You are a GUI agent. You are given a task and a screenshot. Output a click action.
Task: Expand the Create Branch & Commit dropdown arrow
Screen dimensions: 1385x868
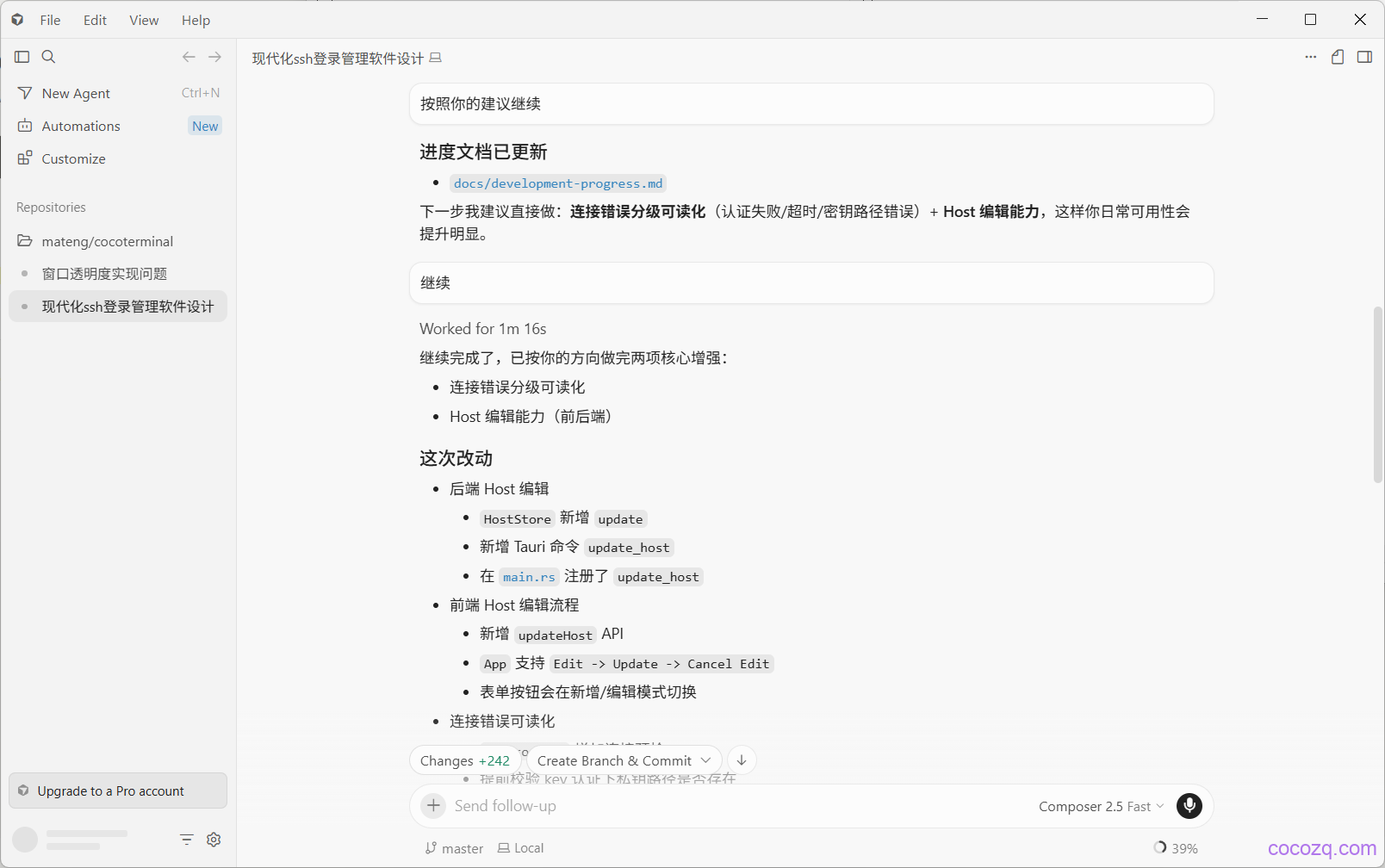tap(706, 760)
